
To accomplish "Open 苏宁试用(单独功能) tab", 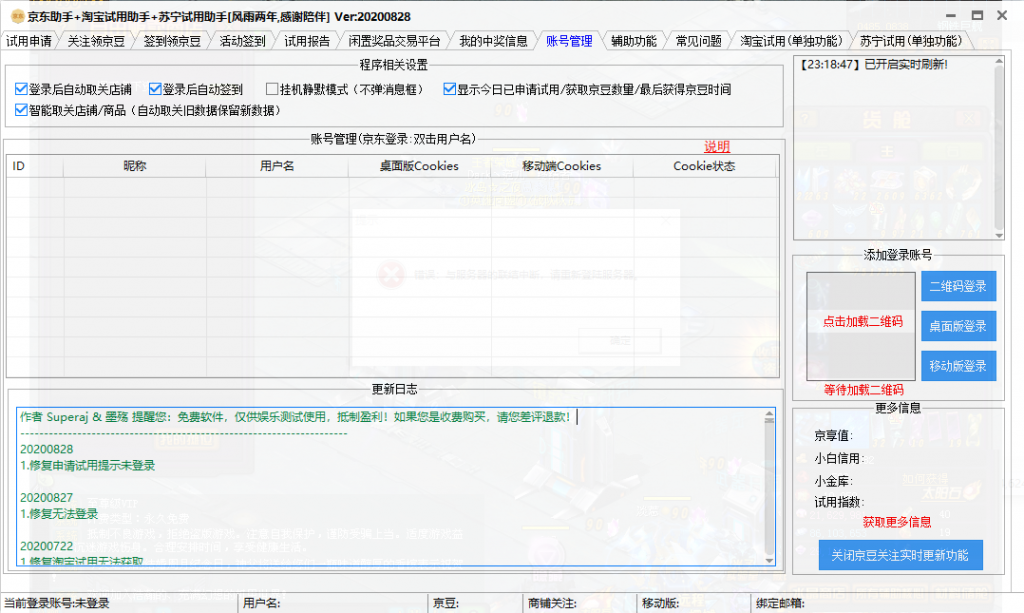I will pos(910,41).
